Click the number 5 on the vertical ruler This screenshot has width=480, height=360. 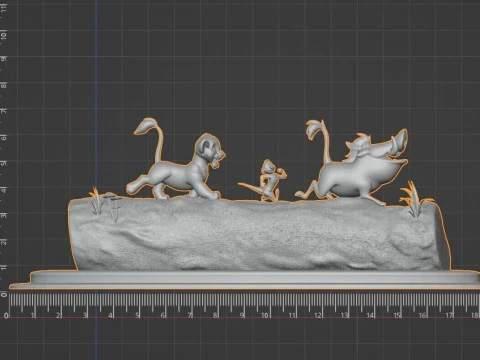4,163
